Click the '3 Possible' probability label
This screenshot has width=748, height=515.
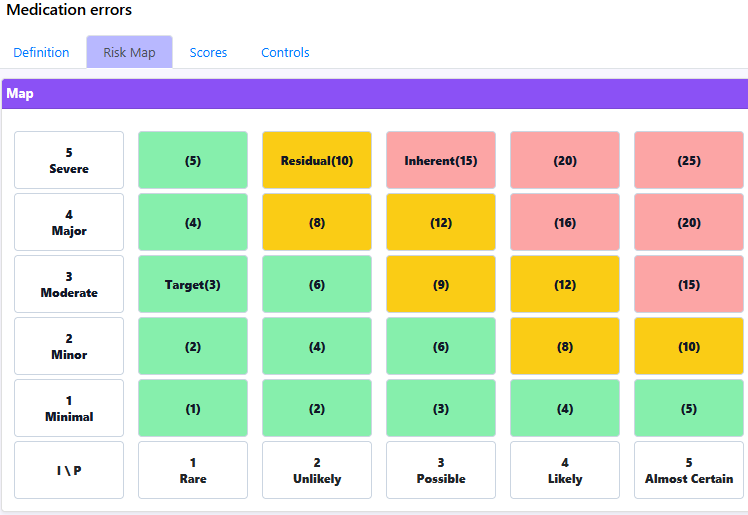(441, 470)
